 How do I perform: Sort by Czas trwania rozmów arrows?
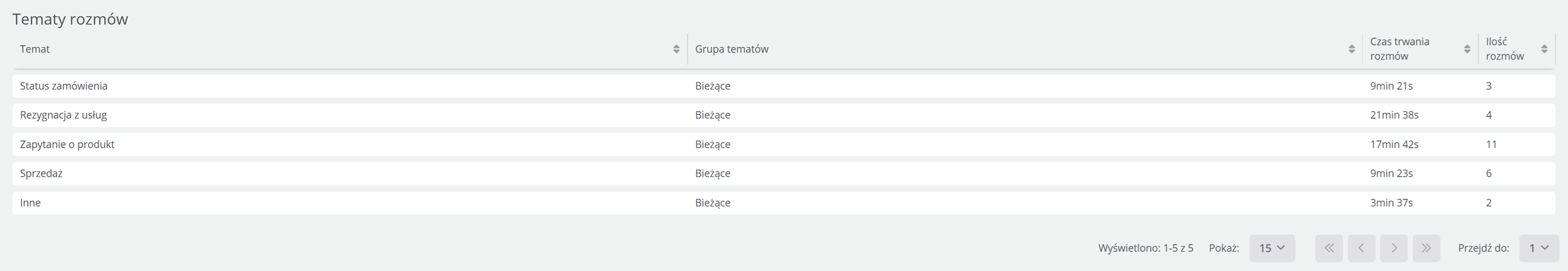pyautogui.click(x=1467, y=49)
